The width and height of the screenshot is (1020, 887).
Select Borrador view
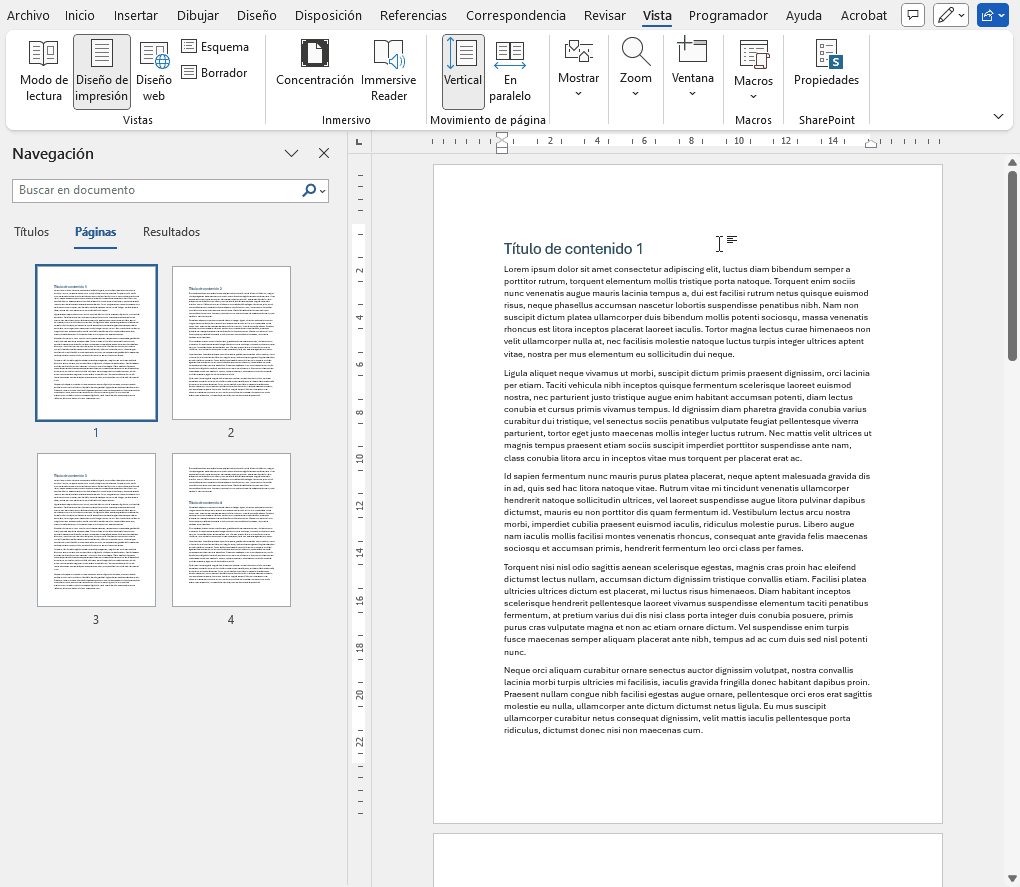pos(214,73)
